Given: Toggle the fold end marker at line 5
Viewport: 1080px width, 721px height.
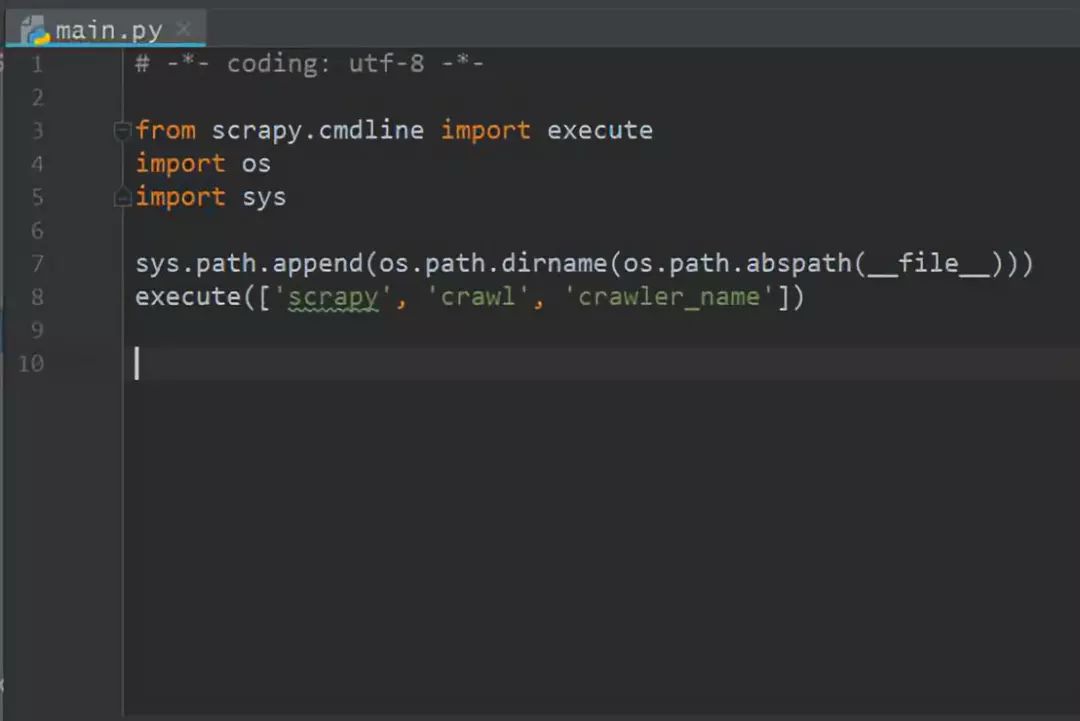Looking at the screenshot, I should 122,198.
